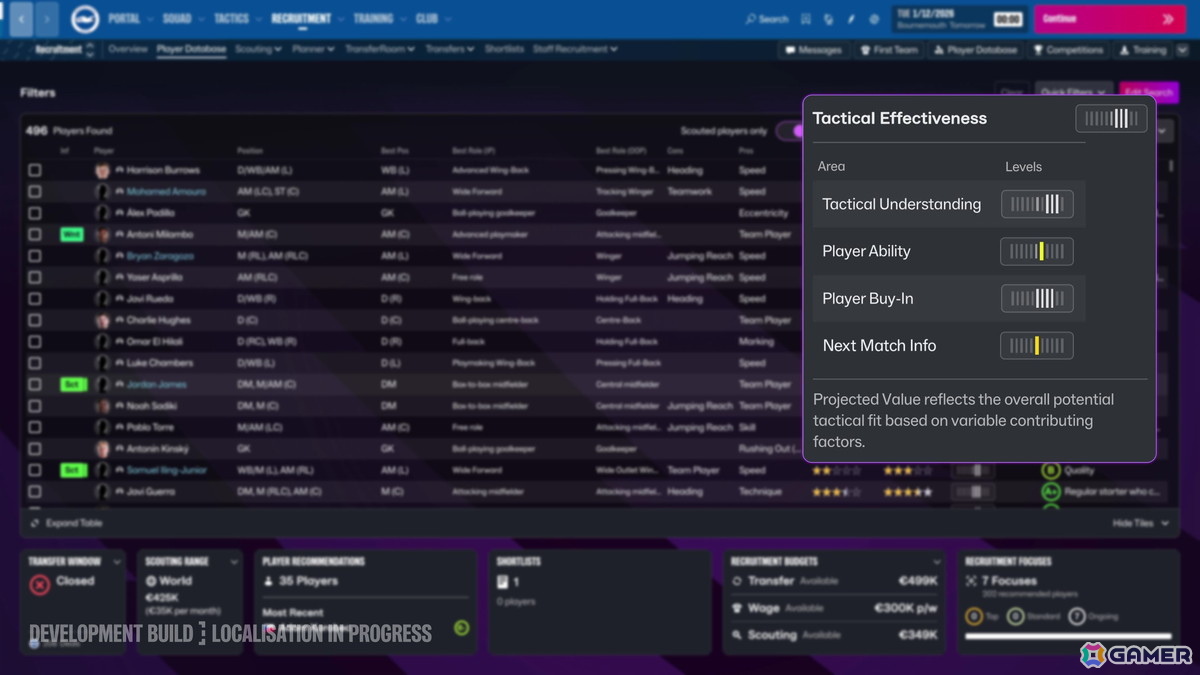
Task: Click the pencil edit icon in top bar
Action: [x=851, y=19]
